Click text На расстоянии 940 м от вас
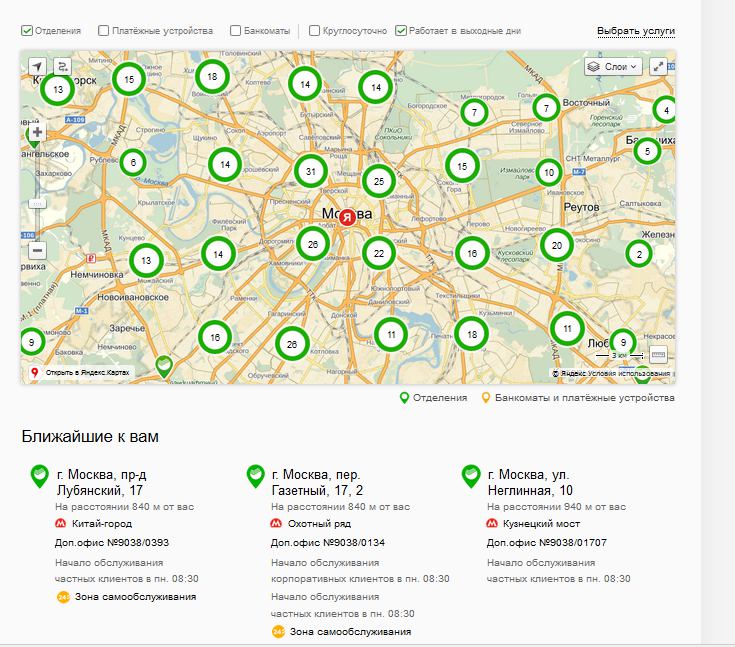 (x=556, y=507)
